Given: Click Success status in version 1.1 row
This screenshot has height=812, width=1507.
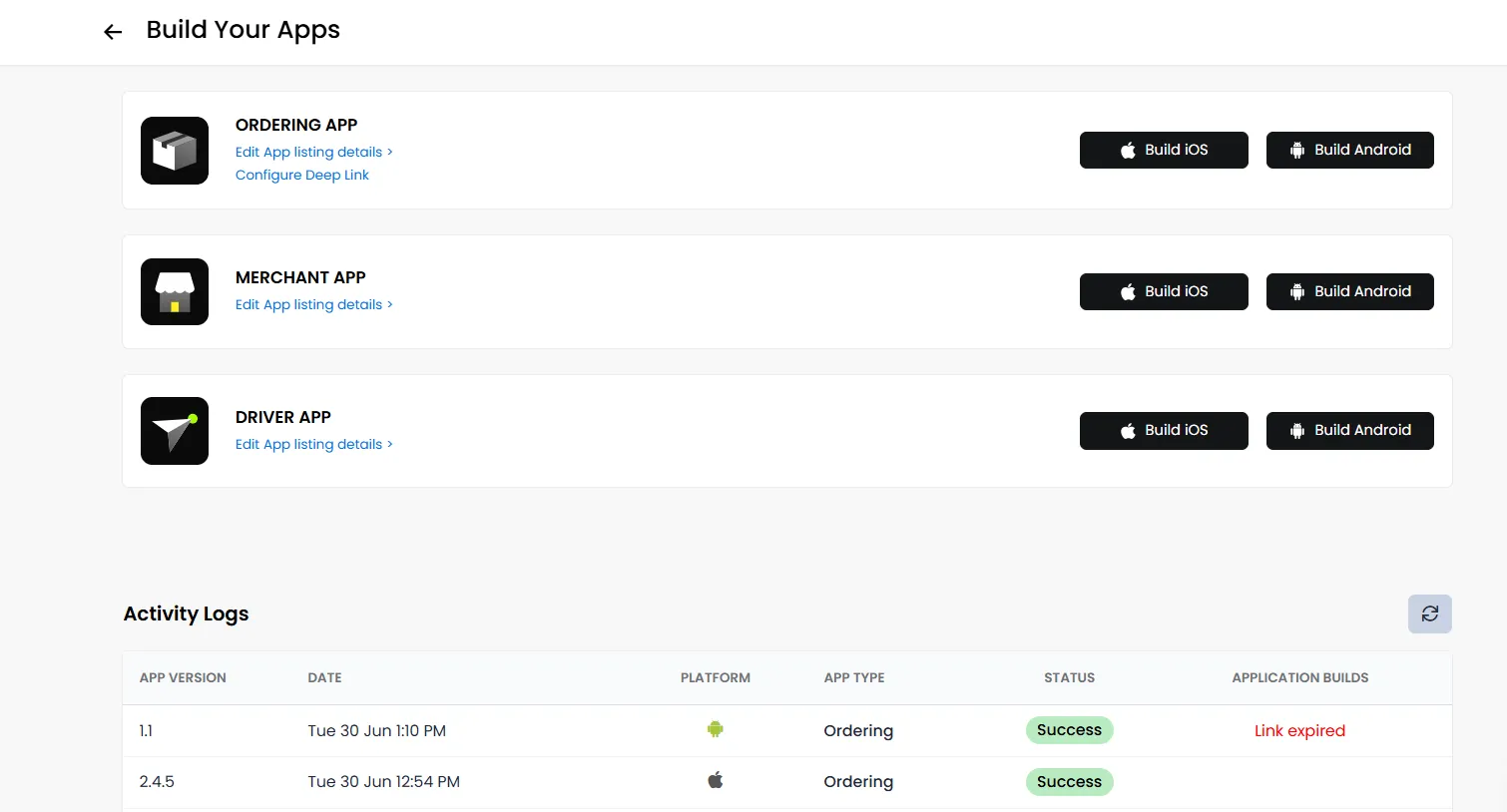Looking at the screenshot, I should [1069, 730].
